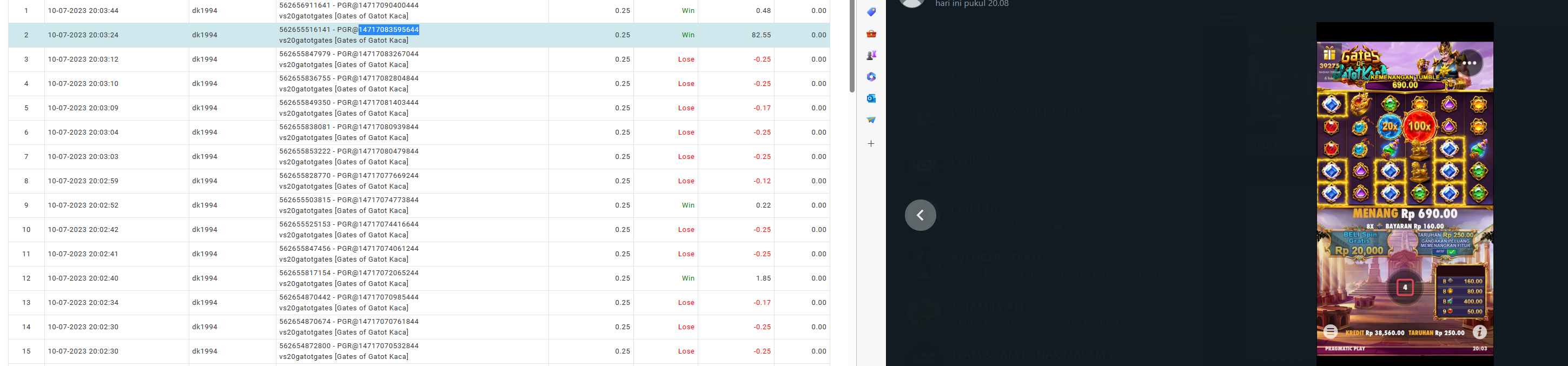The height and width of the screenshot is (366, 1568).
Task: Select highlighted ID 14717083595644 in row 2
Action: click(388, 29)
